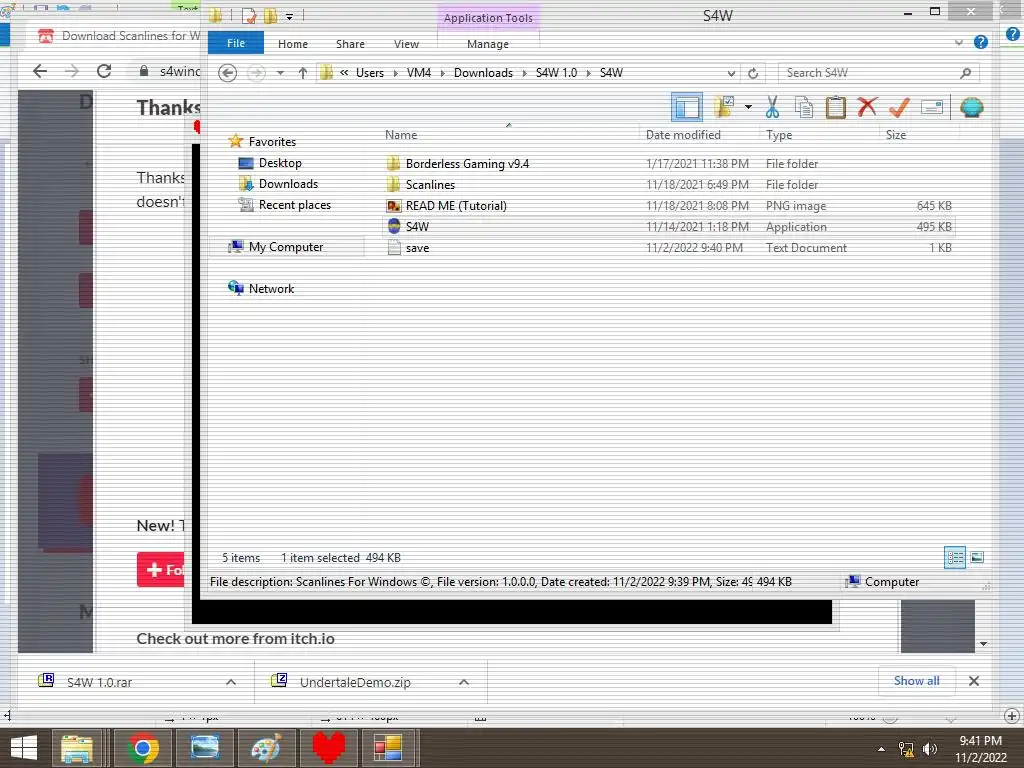This screenshot has width=1024, height=768.
Task: Open S4W 1.0.rar download options chevron
Action: click(x=231, y=682)
